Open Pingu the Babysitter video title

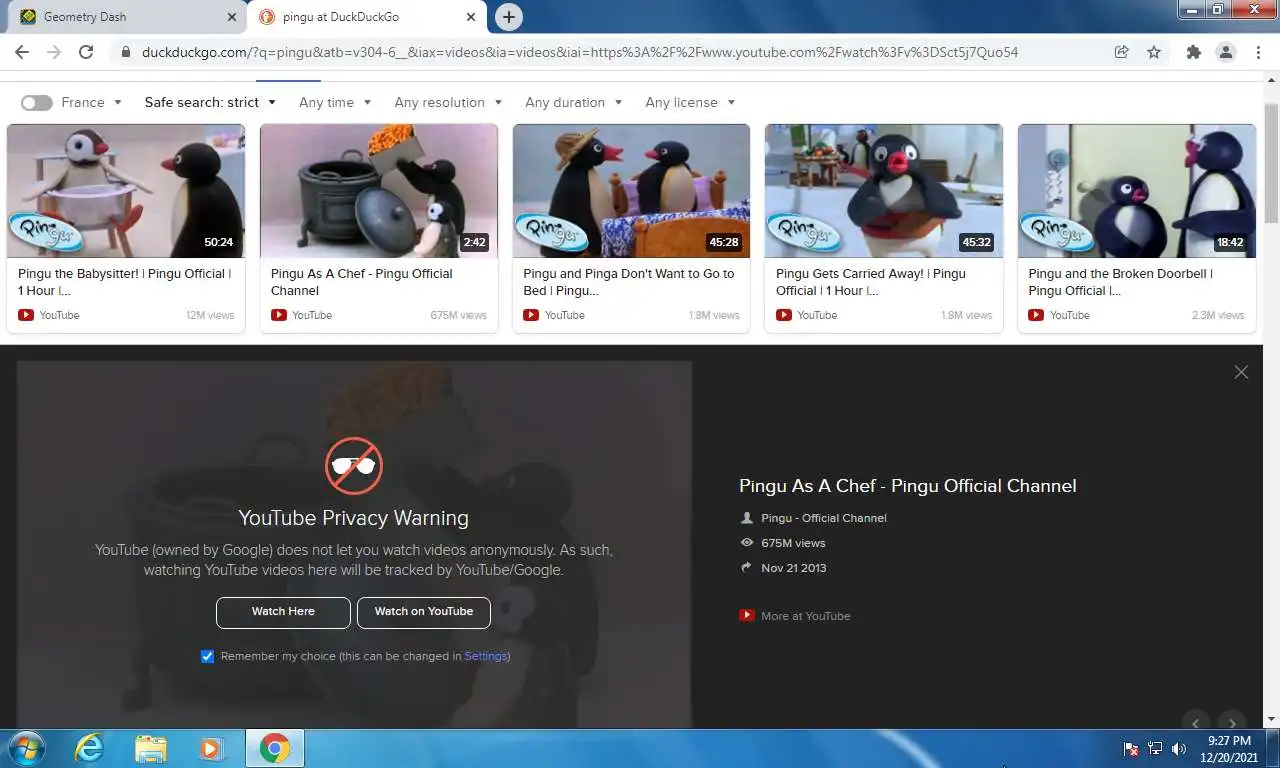pos(124,282)
